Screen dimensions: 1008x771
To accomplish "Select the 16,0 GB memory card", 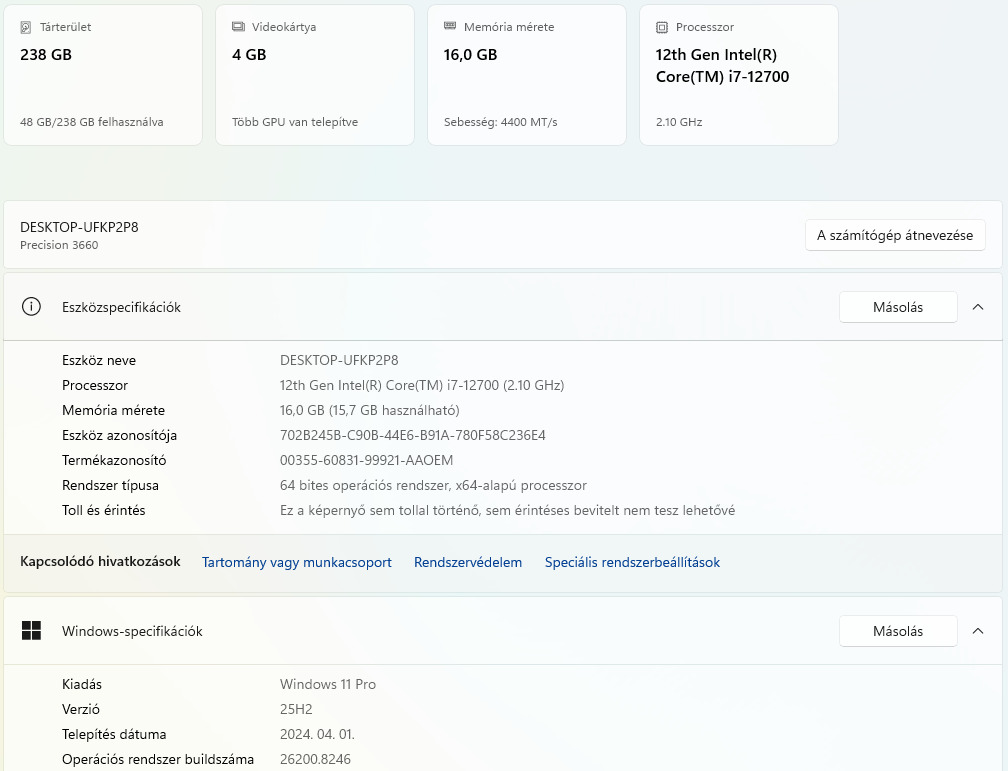I will [x=527, y=75].
